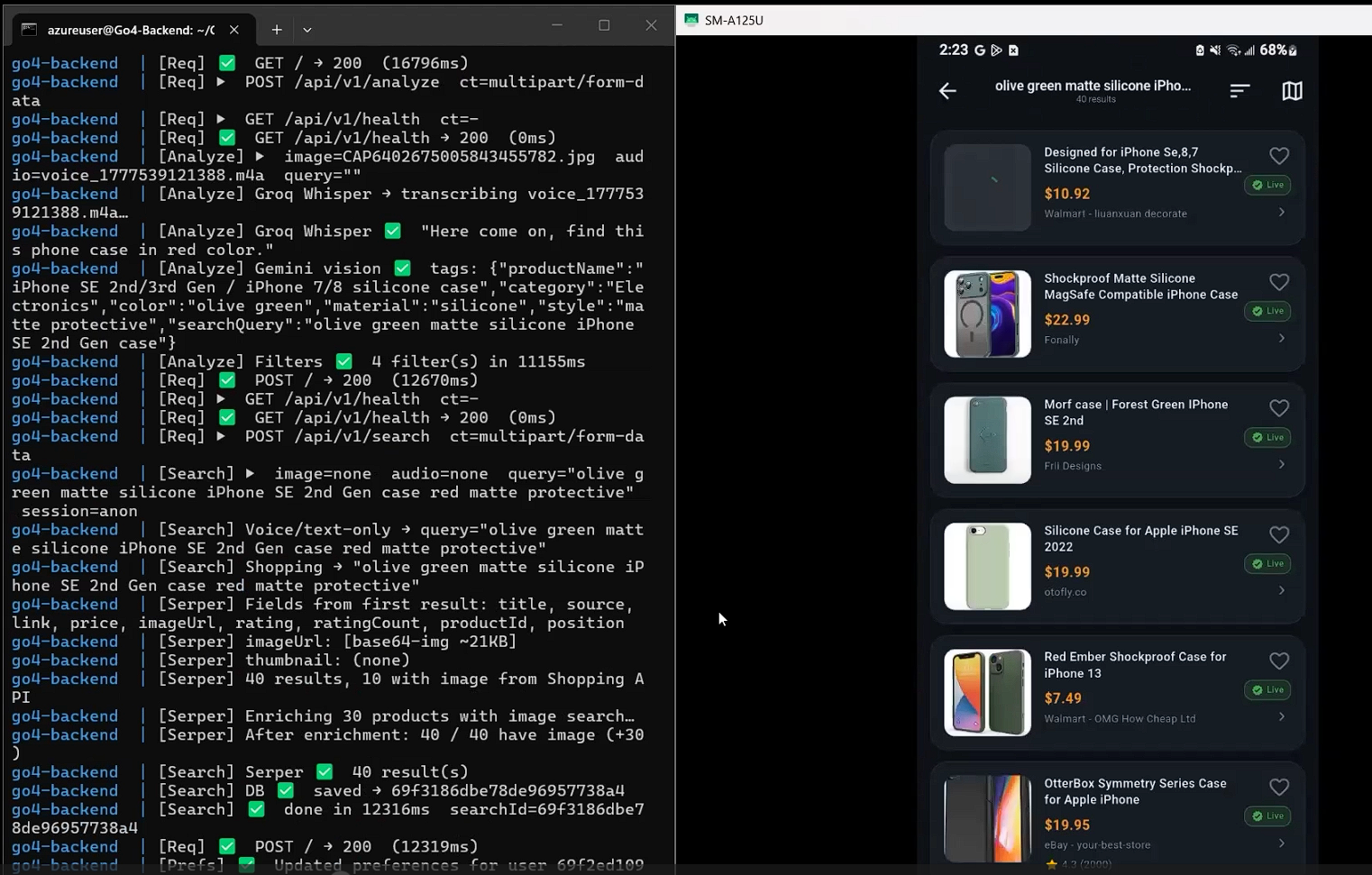Click Live badge on the $22.99 item
1372x875 pixels.
pos(1267,311)
